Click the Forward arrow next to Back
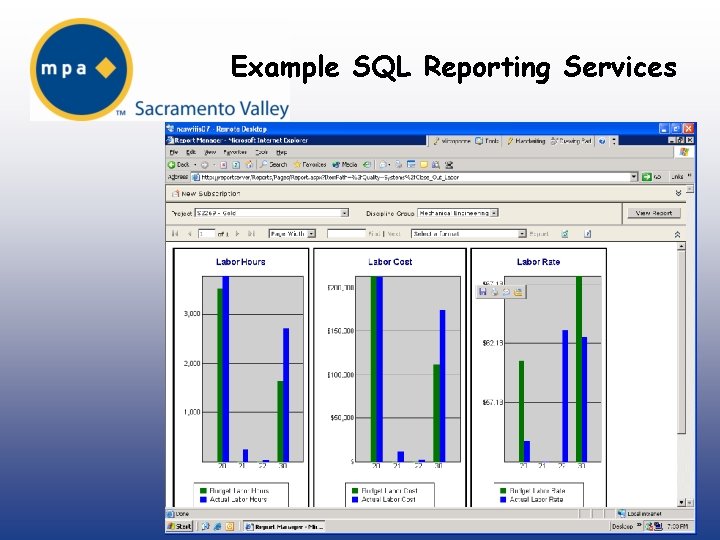Image resolution: width=720 pixels, height=540 pixels. pyautogui.click(x=205, y=164)
